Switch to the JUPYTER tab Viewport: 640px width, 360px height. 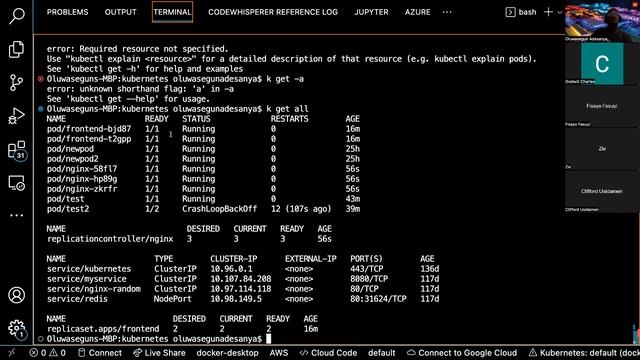371,12
